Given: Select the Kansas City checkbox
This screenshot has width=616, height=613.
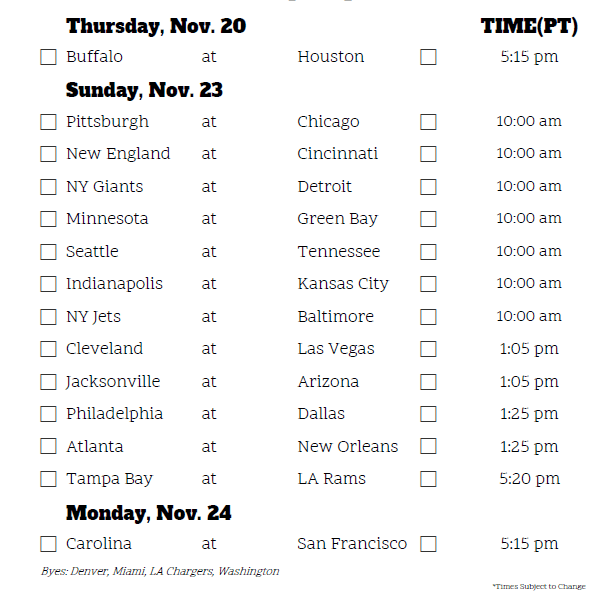Looking at the screenshot, I should (x=428, y=284).
